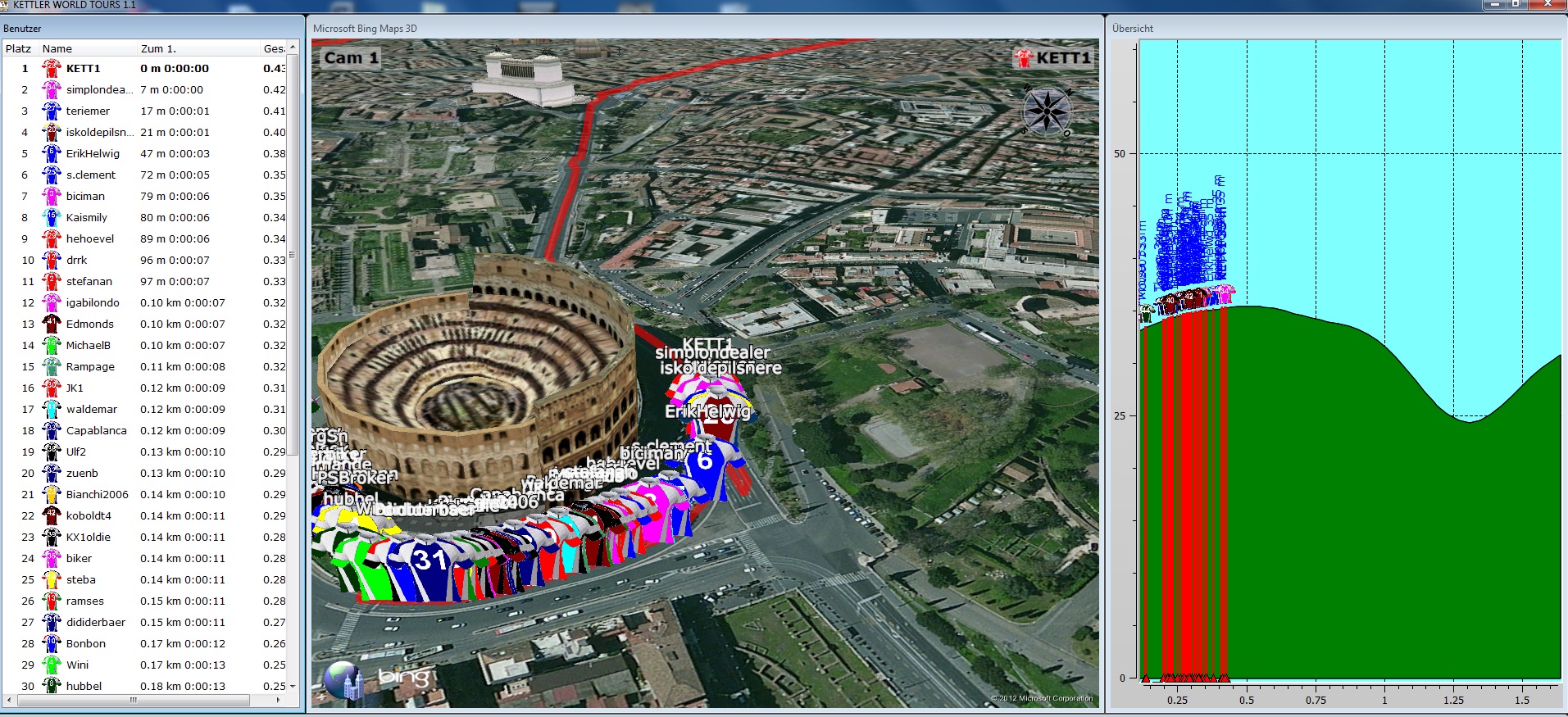Click scroll-left arrow under user list
The image size is (1568, 717).
(x=9, y=701)
